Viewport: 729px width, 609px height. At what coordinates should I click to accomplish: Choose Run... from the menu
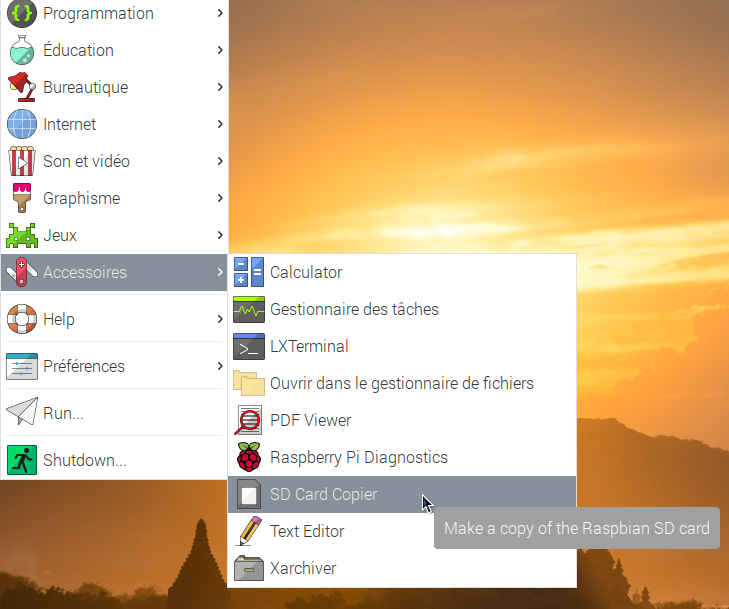pyautogui.click(x=114, y=413)
